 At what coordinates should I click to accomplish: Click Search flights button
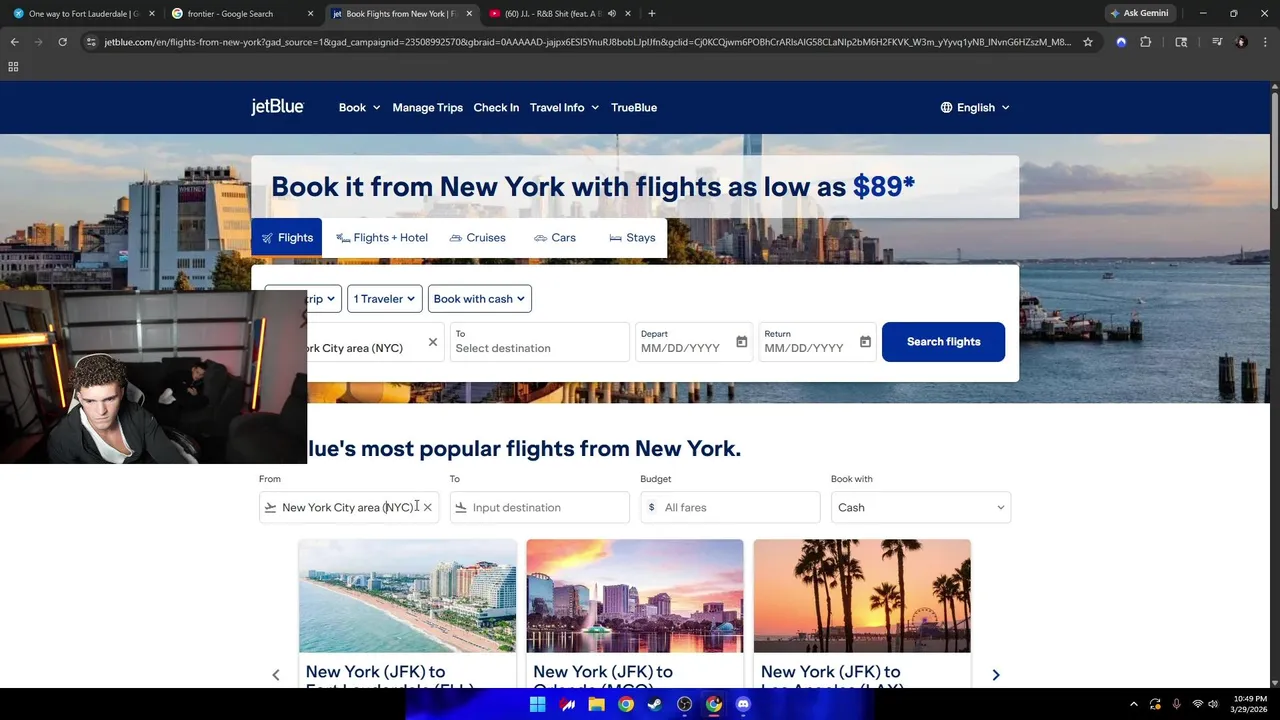click(x=943, y=342)
